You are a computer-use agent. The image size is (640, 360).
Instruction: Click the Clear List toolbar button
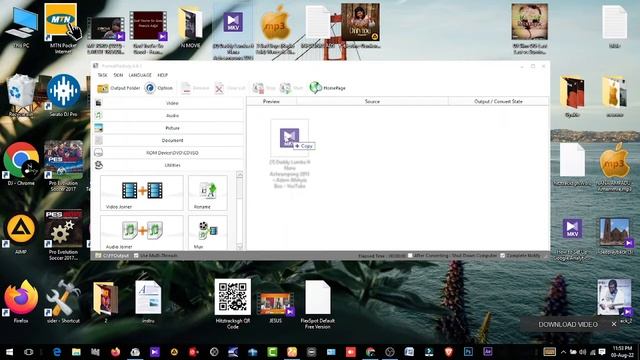(x=230, y=88)
